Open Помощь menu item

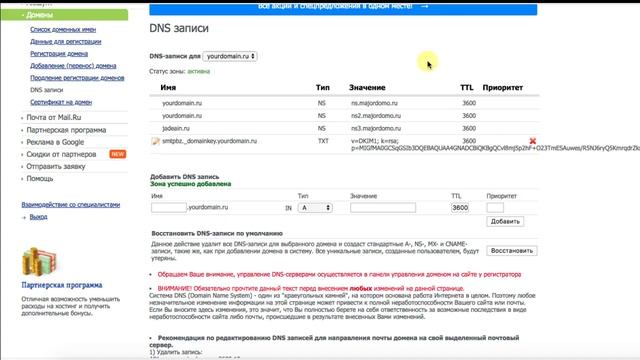click(x=40, y=179)
